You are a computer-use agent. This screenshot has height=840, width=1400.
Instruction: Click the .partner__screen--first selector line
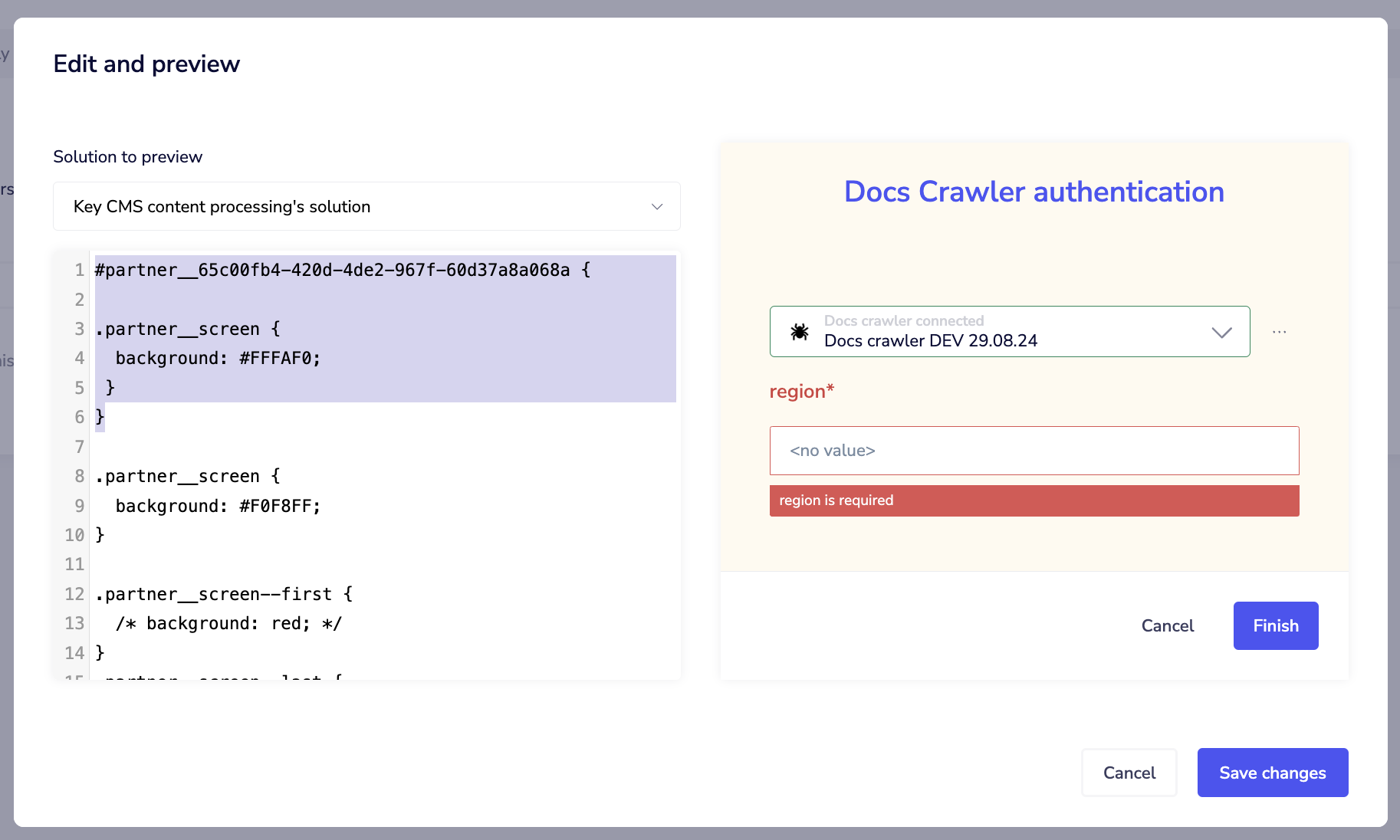tap(223, 595)
